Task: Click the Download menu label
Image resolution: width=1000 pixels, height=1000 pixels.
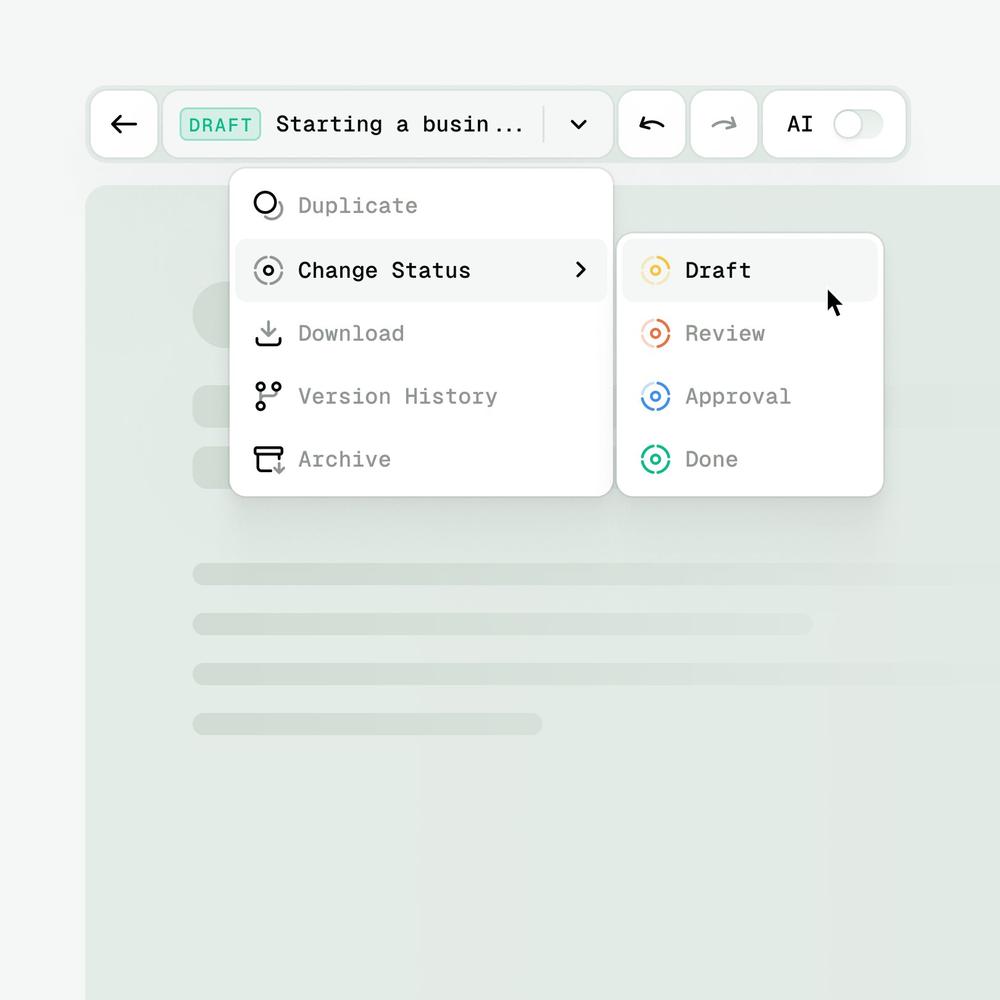Action: [351, 333]
